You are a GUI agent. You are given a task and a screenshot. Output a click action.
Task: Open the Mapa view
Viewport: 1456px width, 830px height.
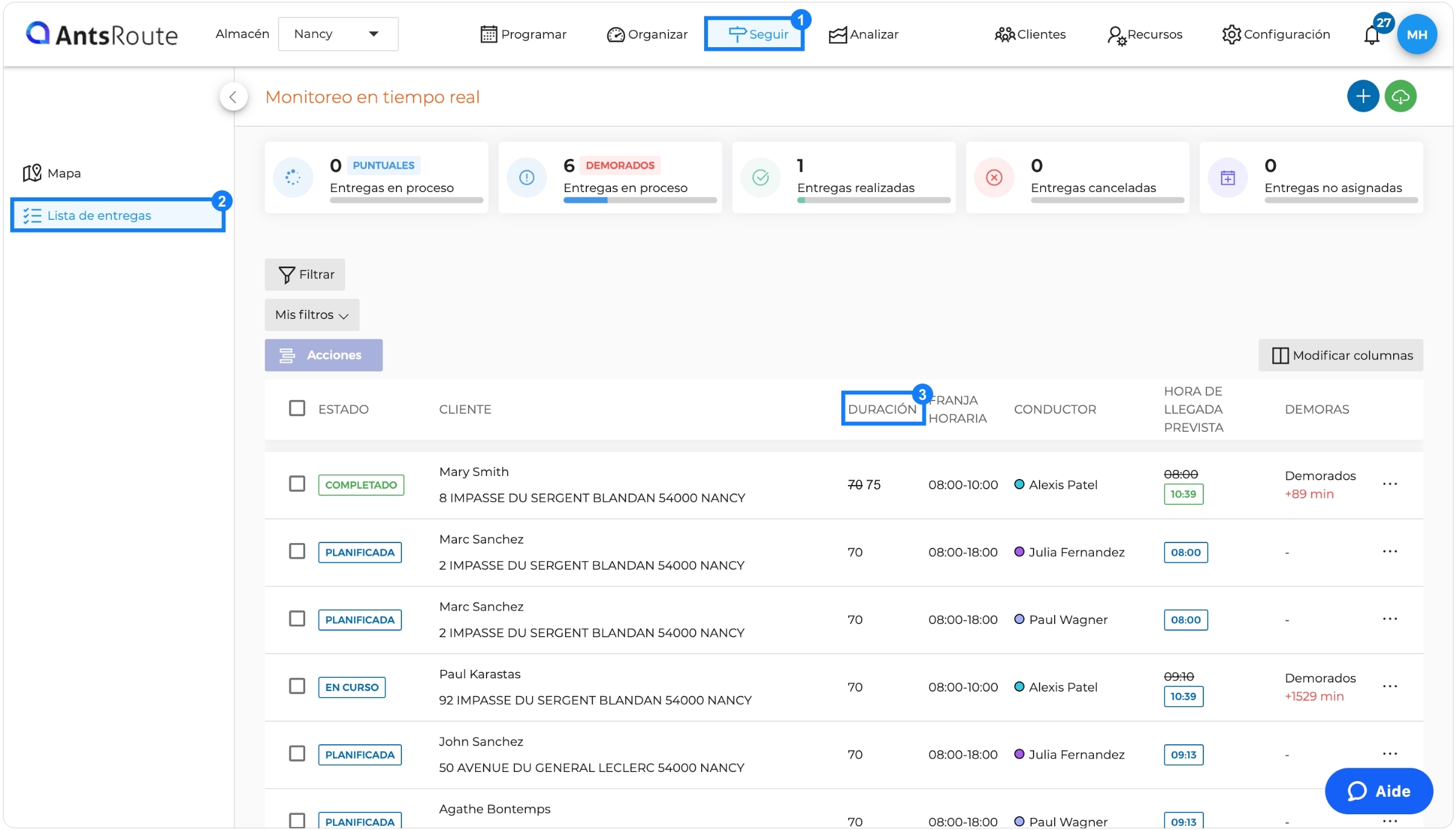52,173
